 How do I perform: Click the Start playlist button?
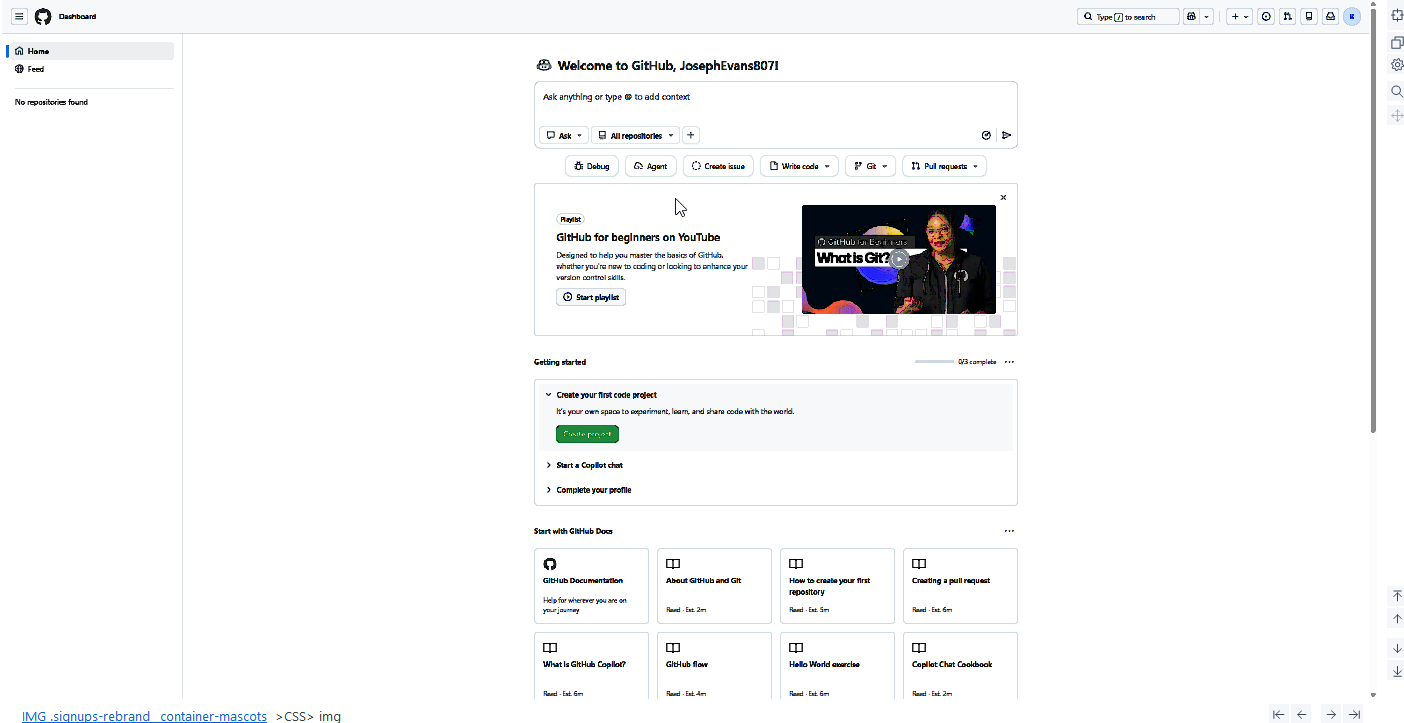(x=591, y=297)
